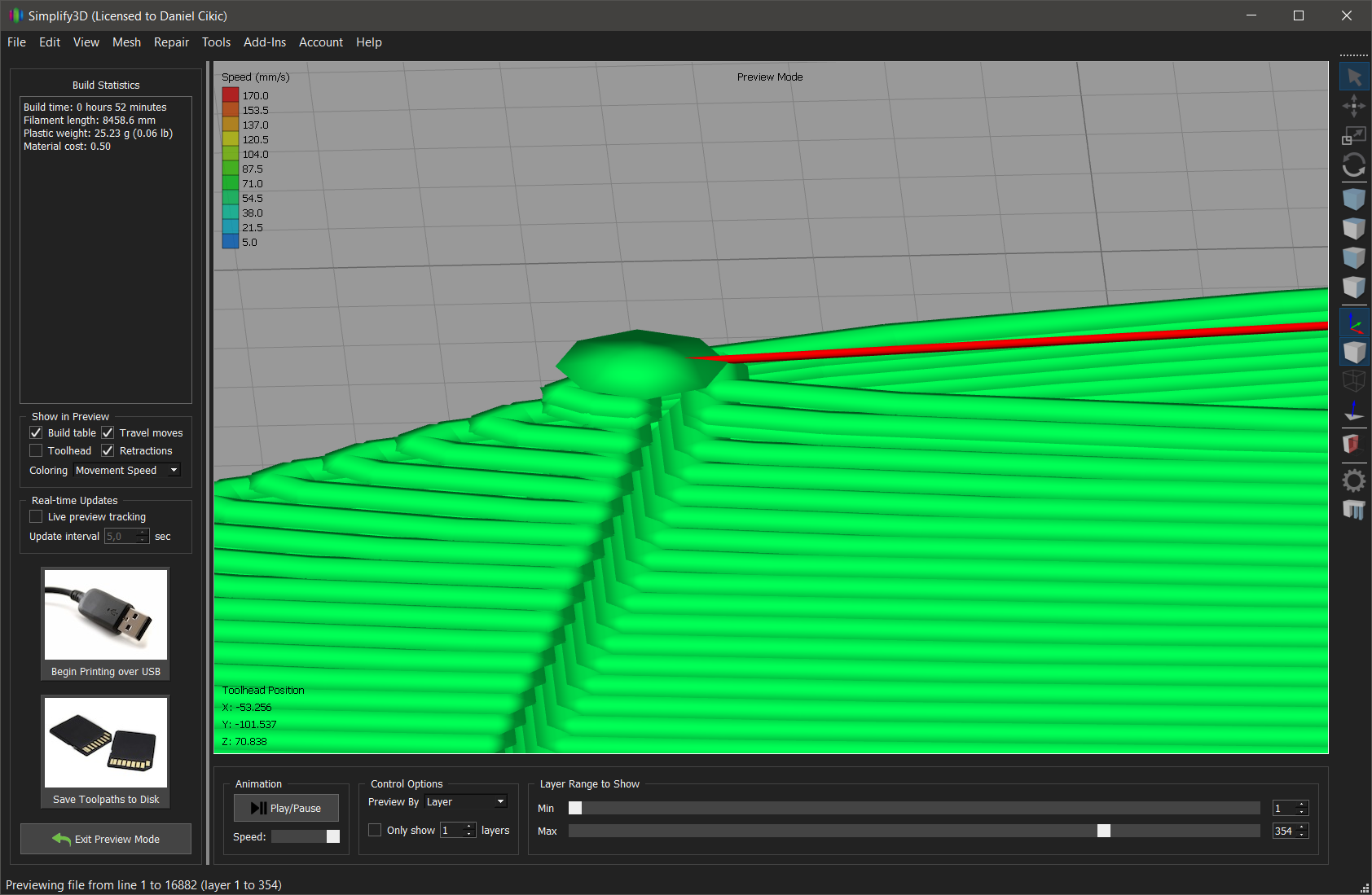Image resolution: width=1372 pixels, height=895 pixels.
Task: Open process settings gear icon
Action: pyautogui.click(x=1354, y=480)
